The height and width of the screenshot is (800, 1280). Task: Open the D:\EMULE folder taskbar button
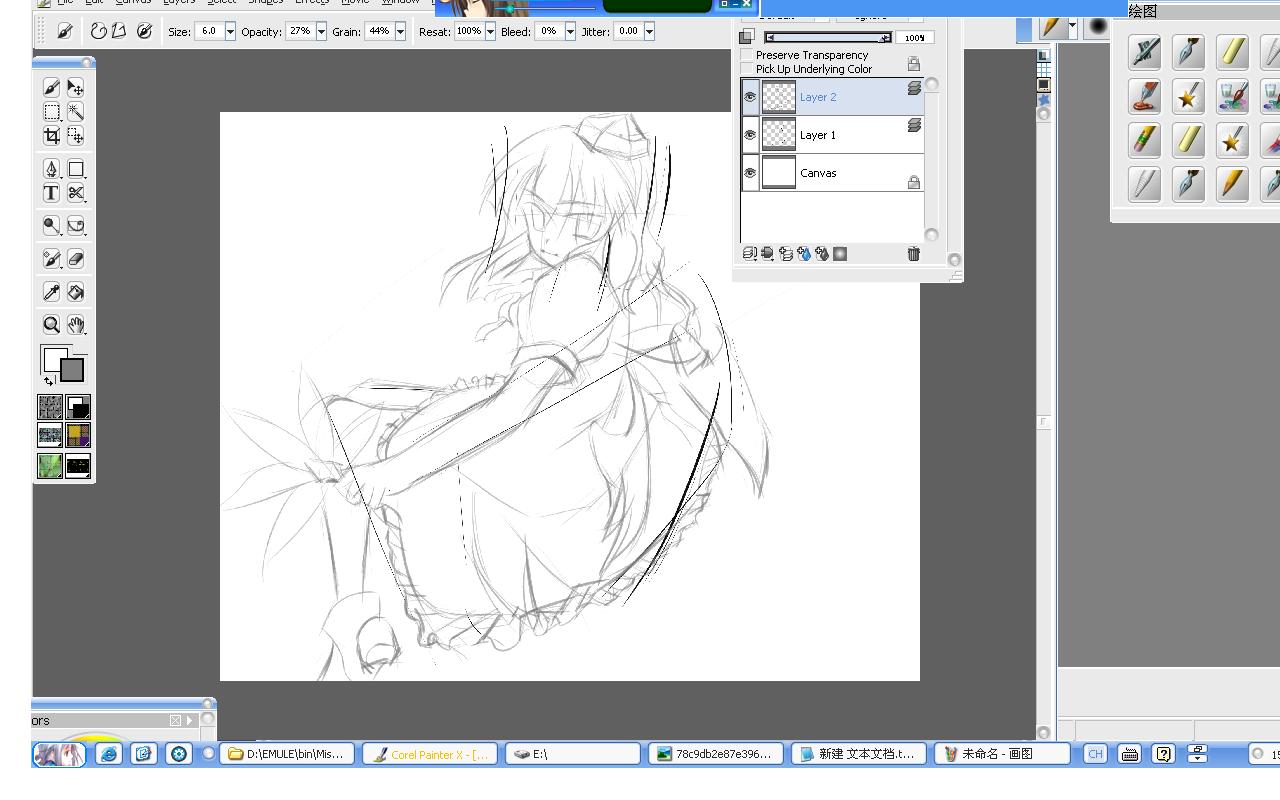(287, 754)
